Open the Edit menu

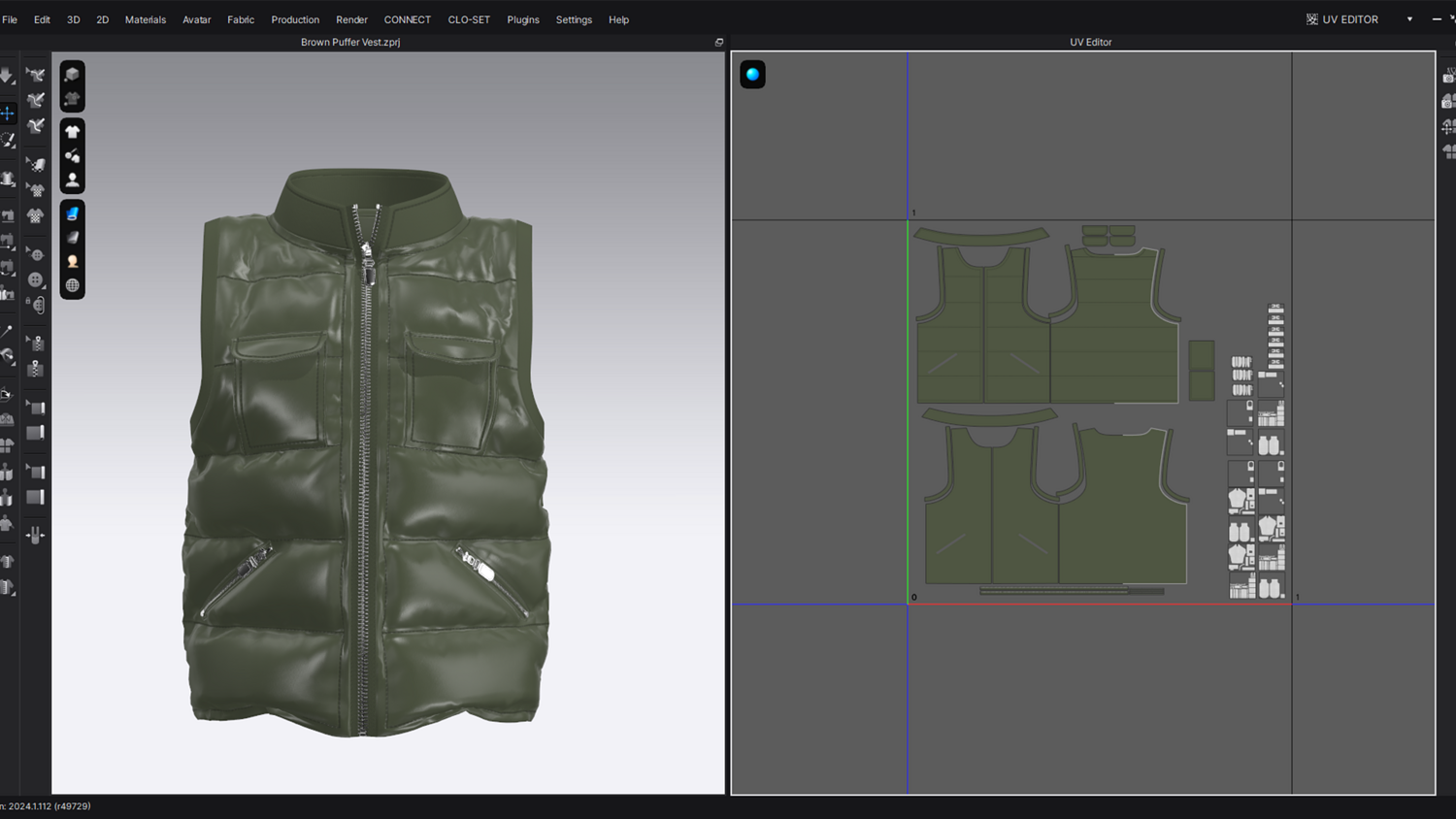click(x=42, y=19)
